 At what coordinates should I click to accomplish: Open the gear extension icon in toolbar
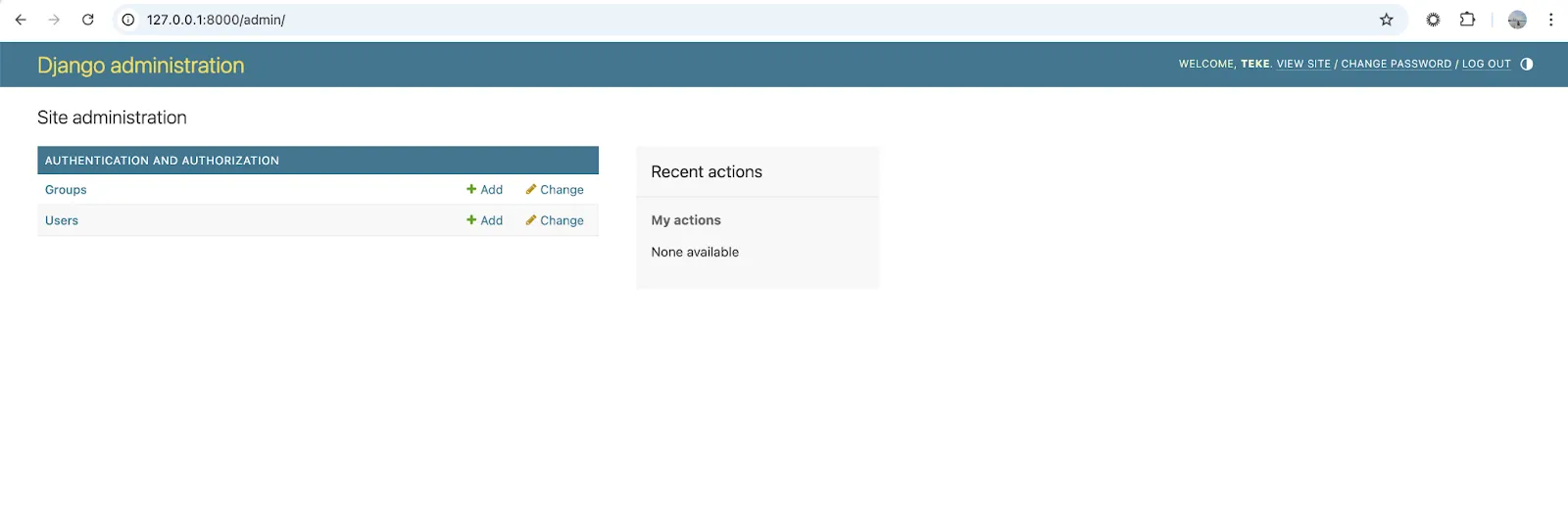[1433, 20]
